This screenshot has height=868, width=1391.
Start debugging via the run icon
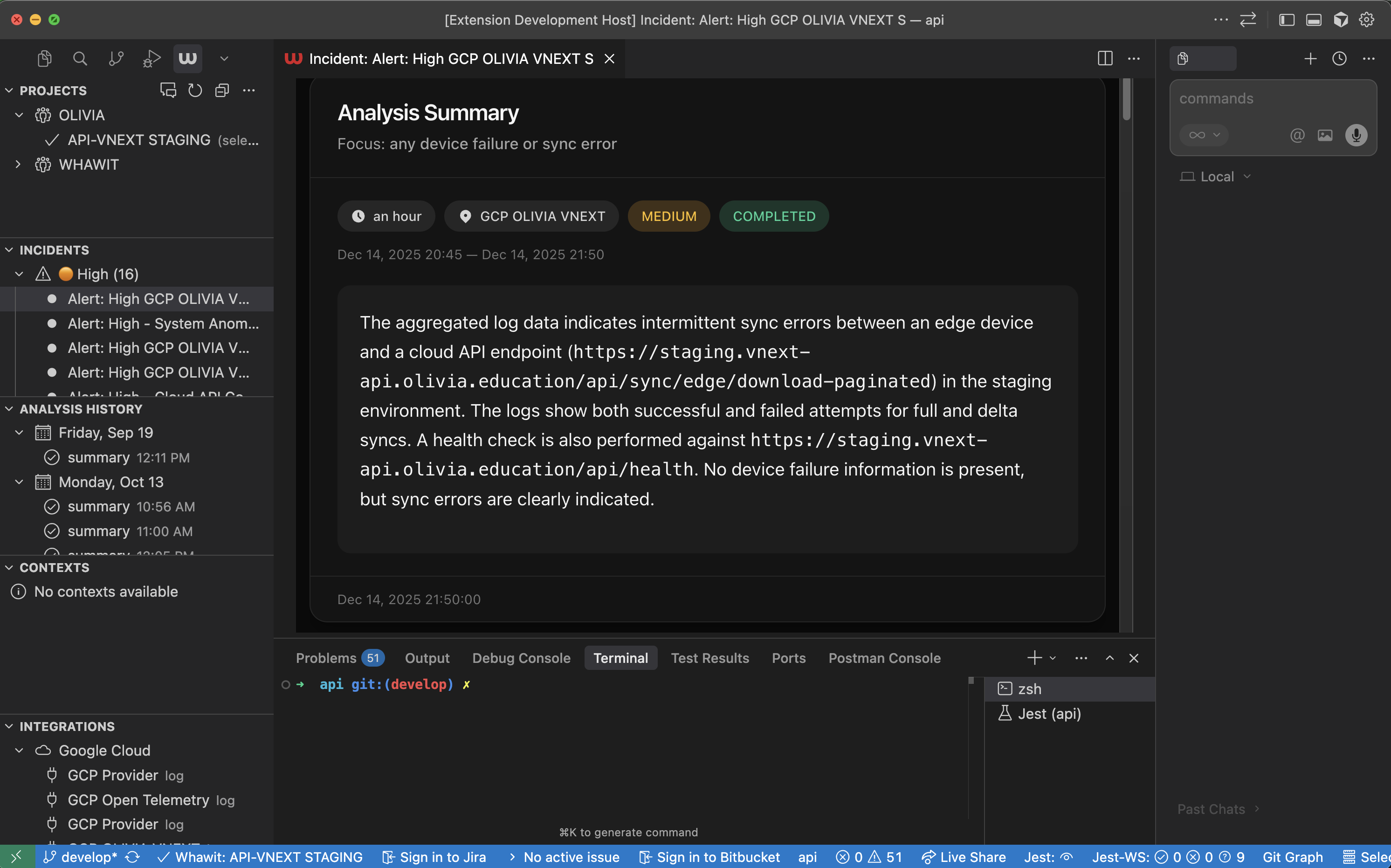click(151, 58)
